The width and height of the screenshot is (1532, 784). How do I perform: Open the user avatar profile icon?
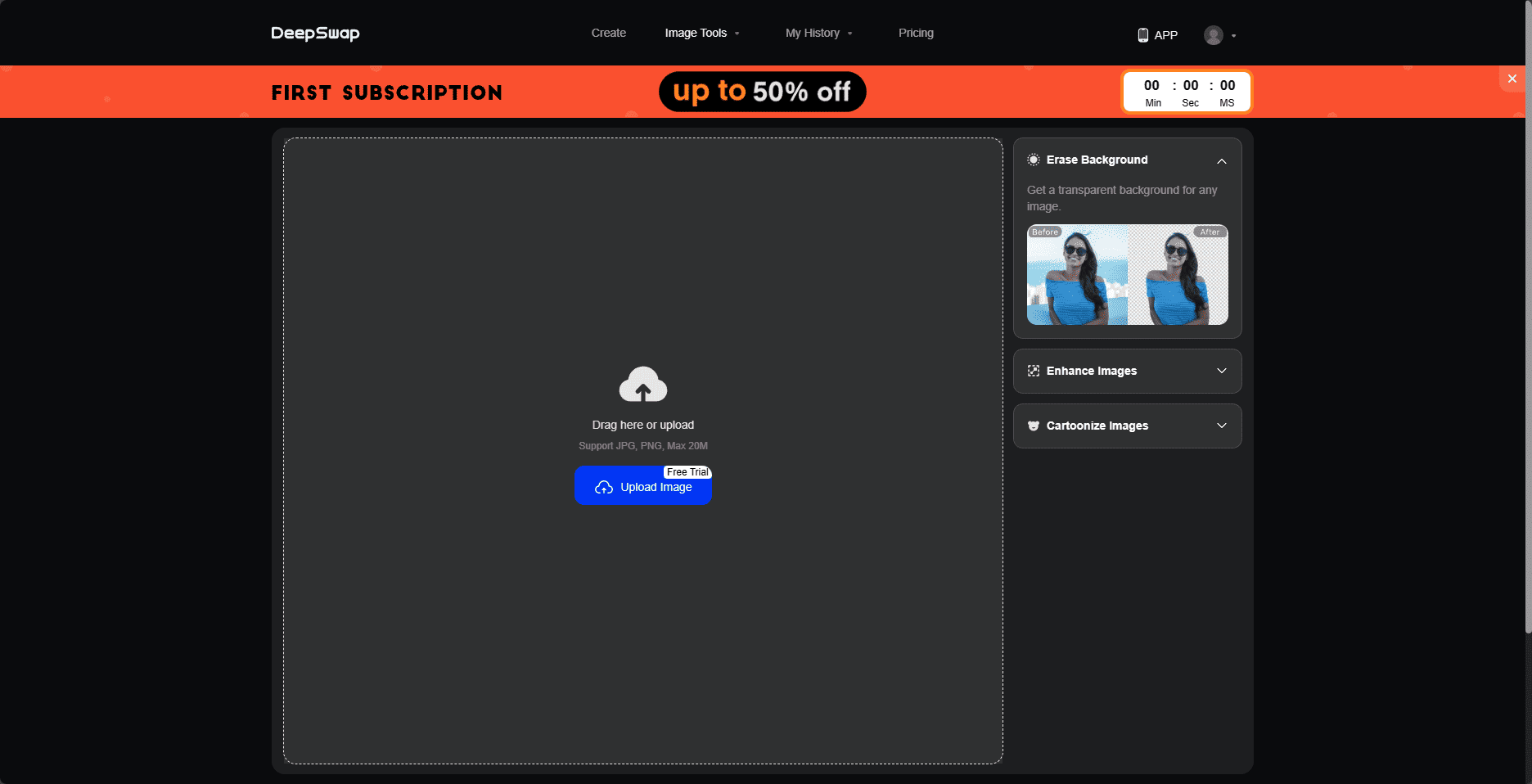pos(1214,35)
